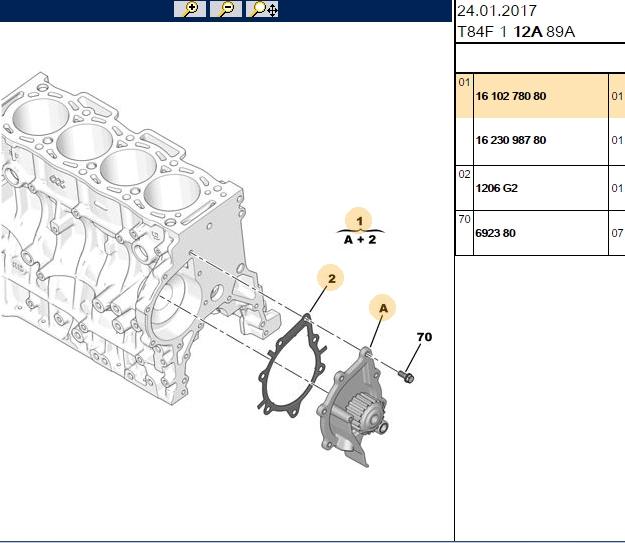This screenshot has height=543, width=625.
Task: Click the date 24.01.2017
Action: 497,11
